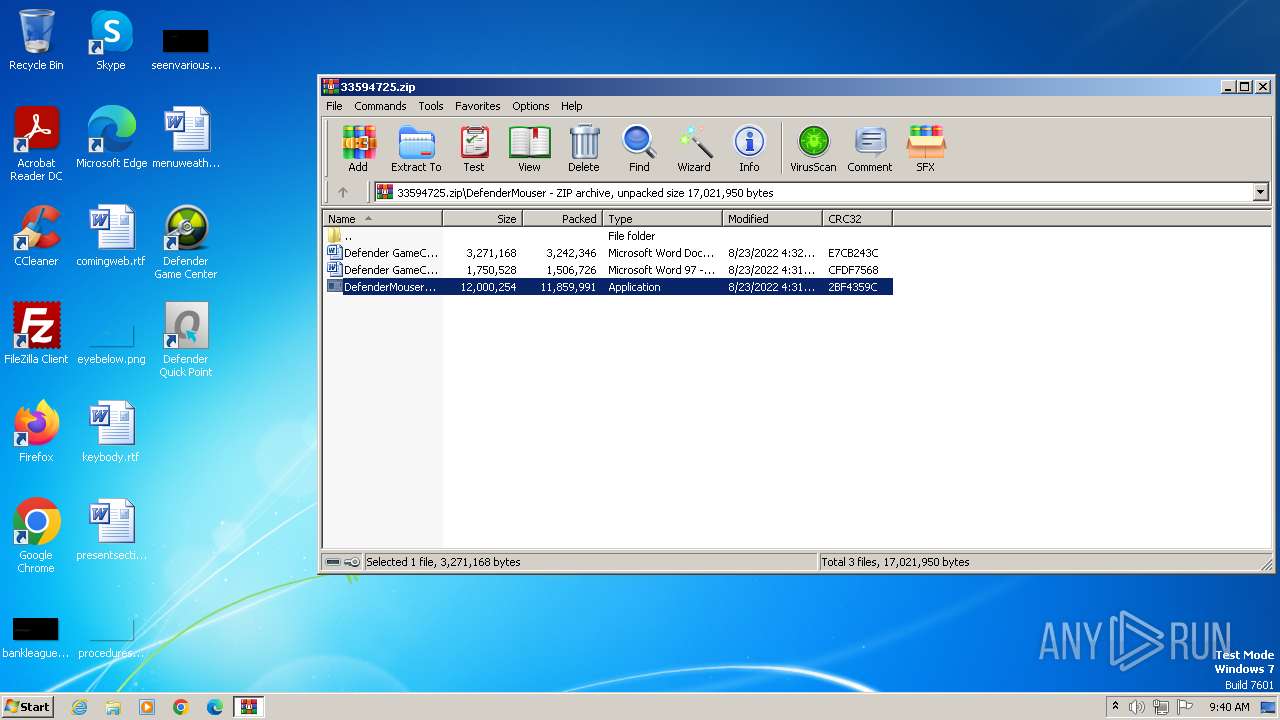1280x720 pixels.
Task: Click the Add toolbar icon in WinRAR
Action: [x=358, y=148]
